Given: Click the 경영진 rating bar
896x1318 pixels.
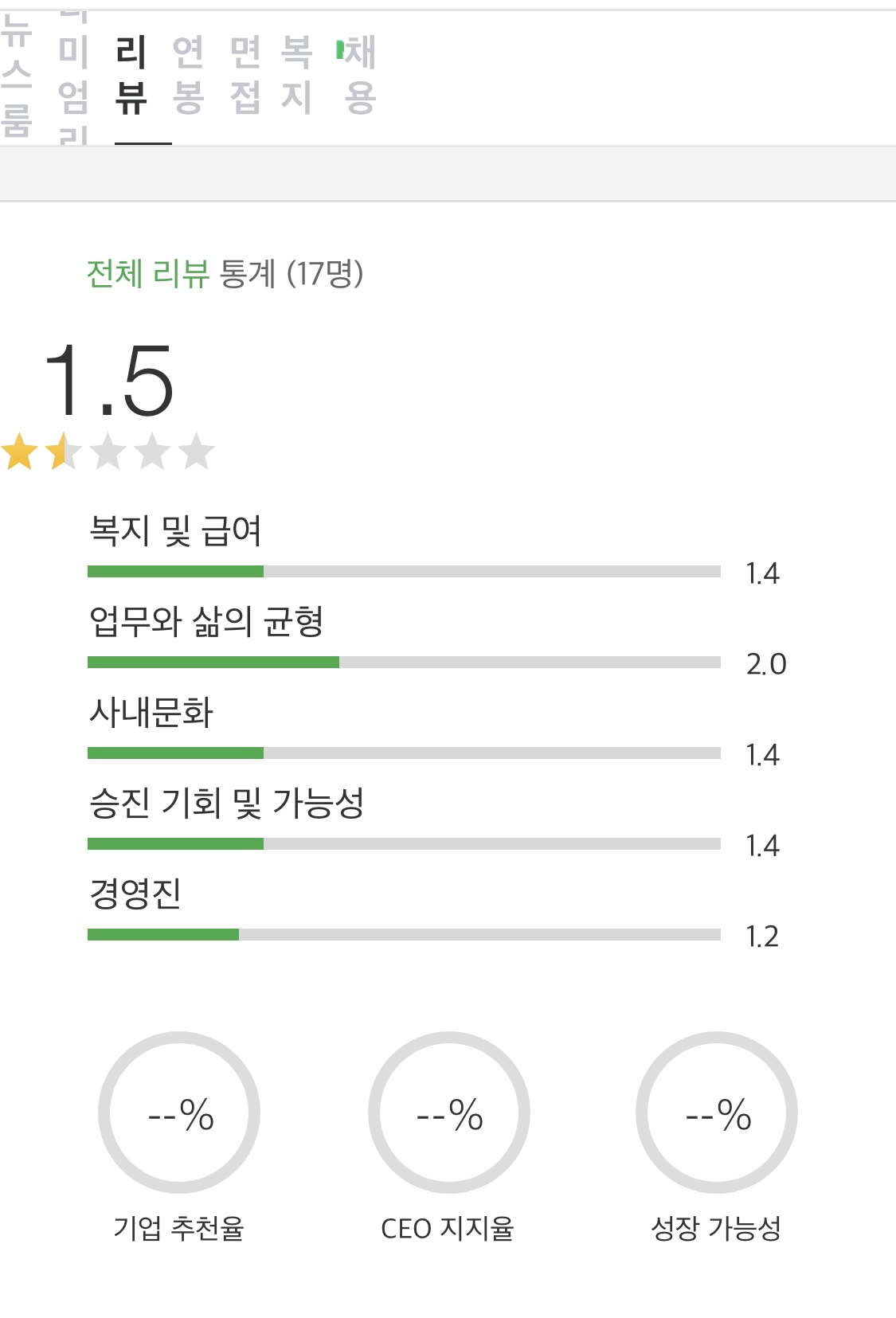Looking at the screenshot, I should click(x=404, y=934).
